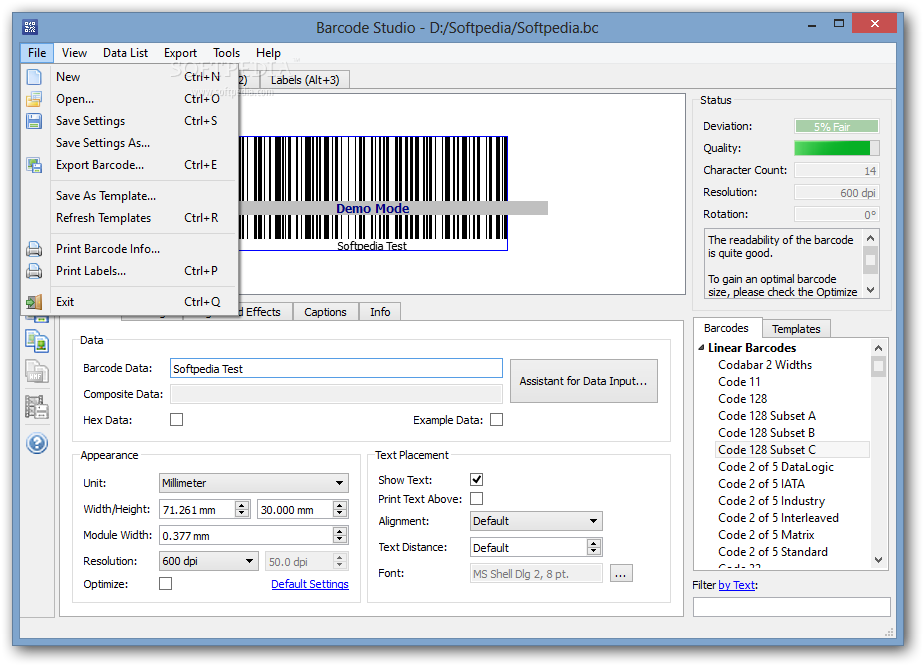Toggle the Hex Data checkbox

point(176,420)
